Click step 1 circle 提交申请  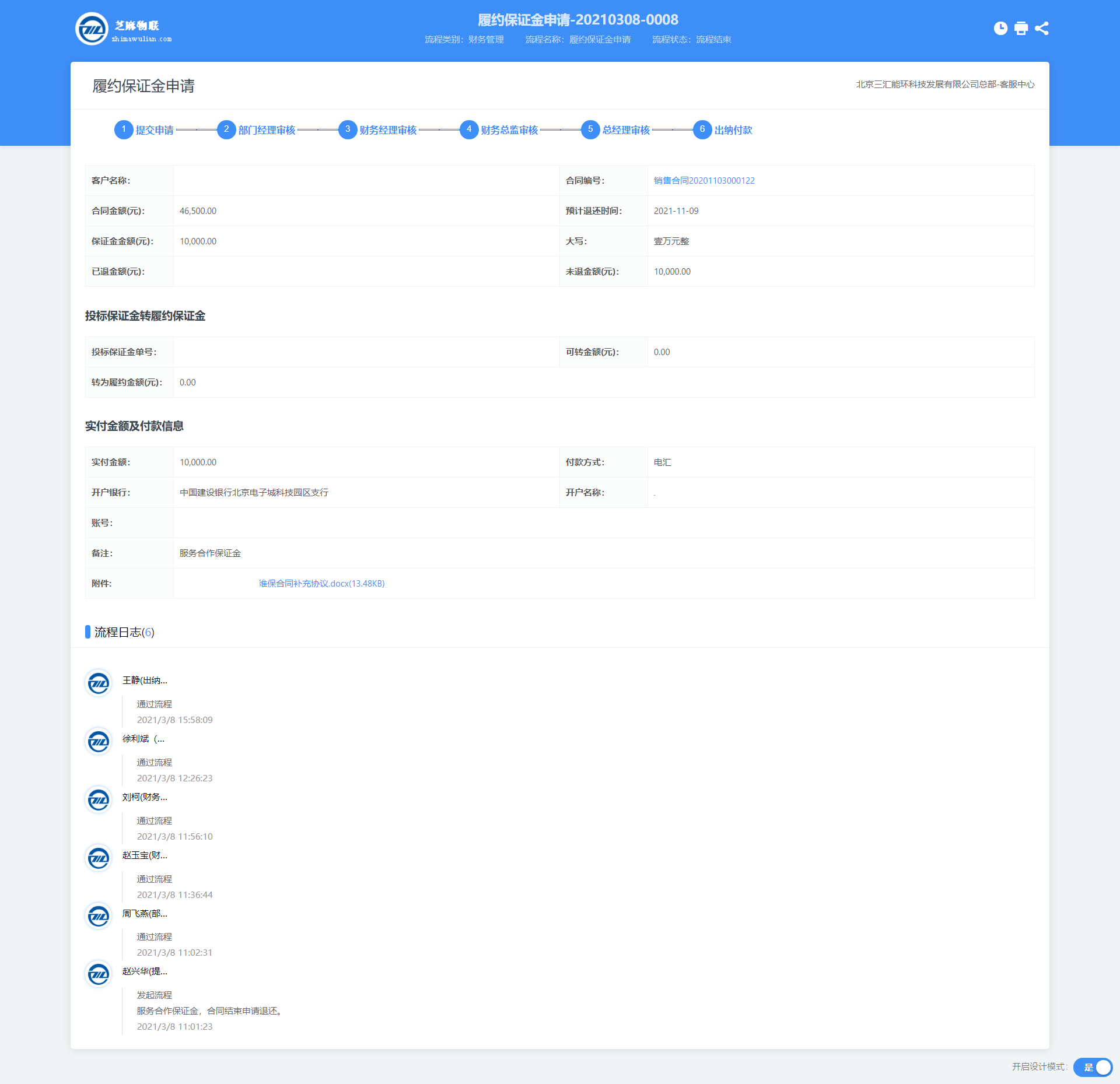[124, 129]
